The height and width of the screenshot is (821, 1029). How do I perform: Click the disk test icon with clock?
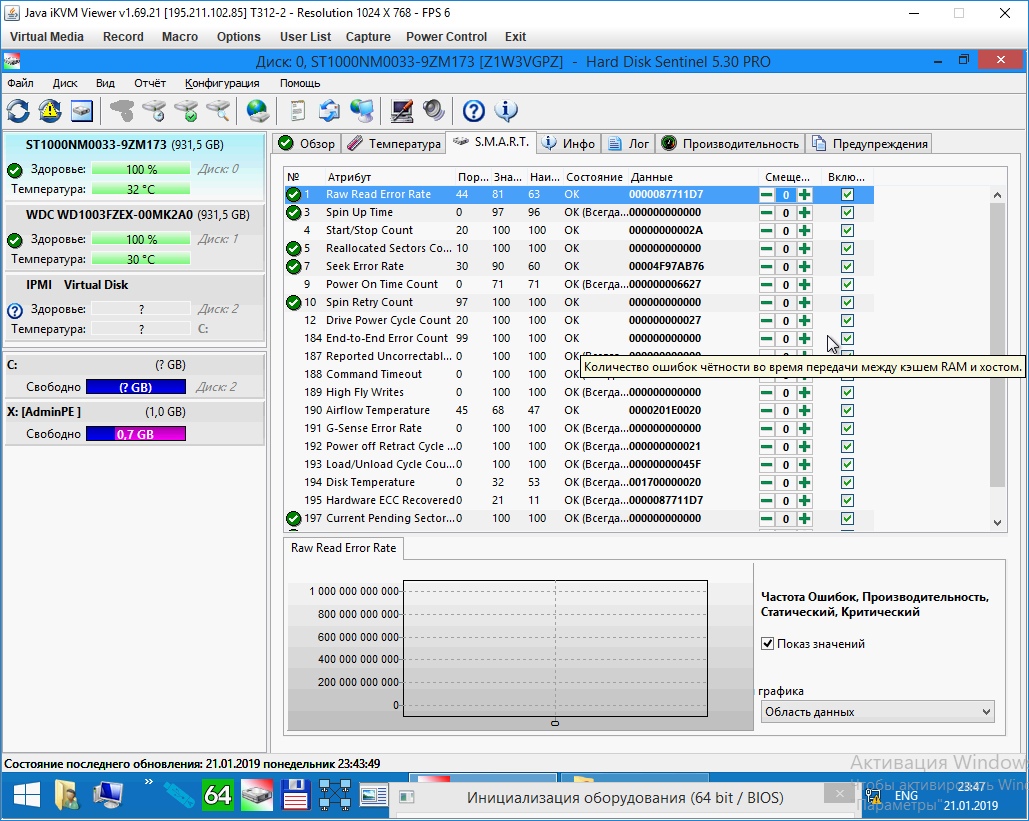tap(154, 111)
